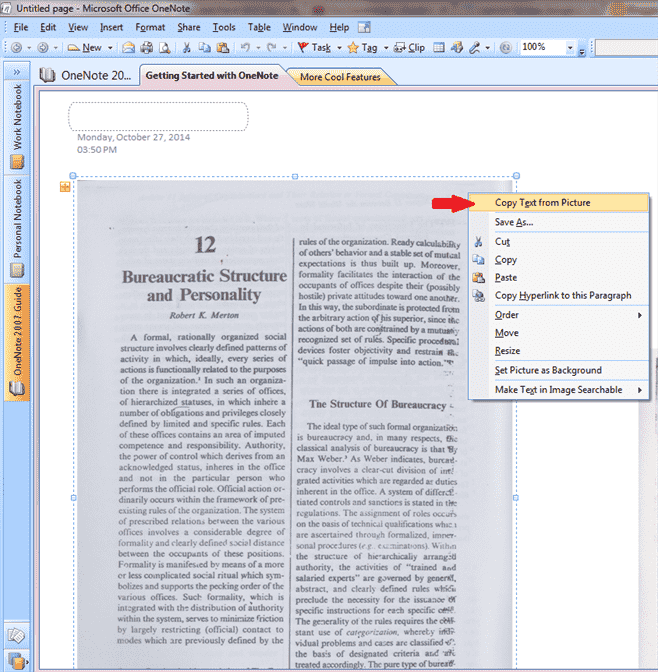Click the Insert Table toolbar icon
658x672 pixels.
pyautogui.click(x=439, y=47)
